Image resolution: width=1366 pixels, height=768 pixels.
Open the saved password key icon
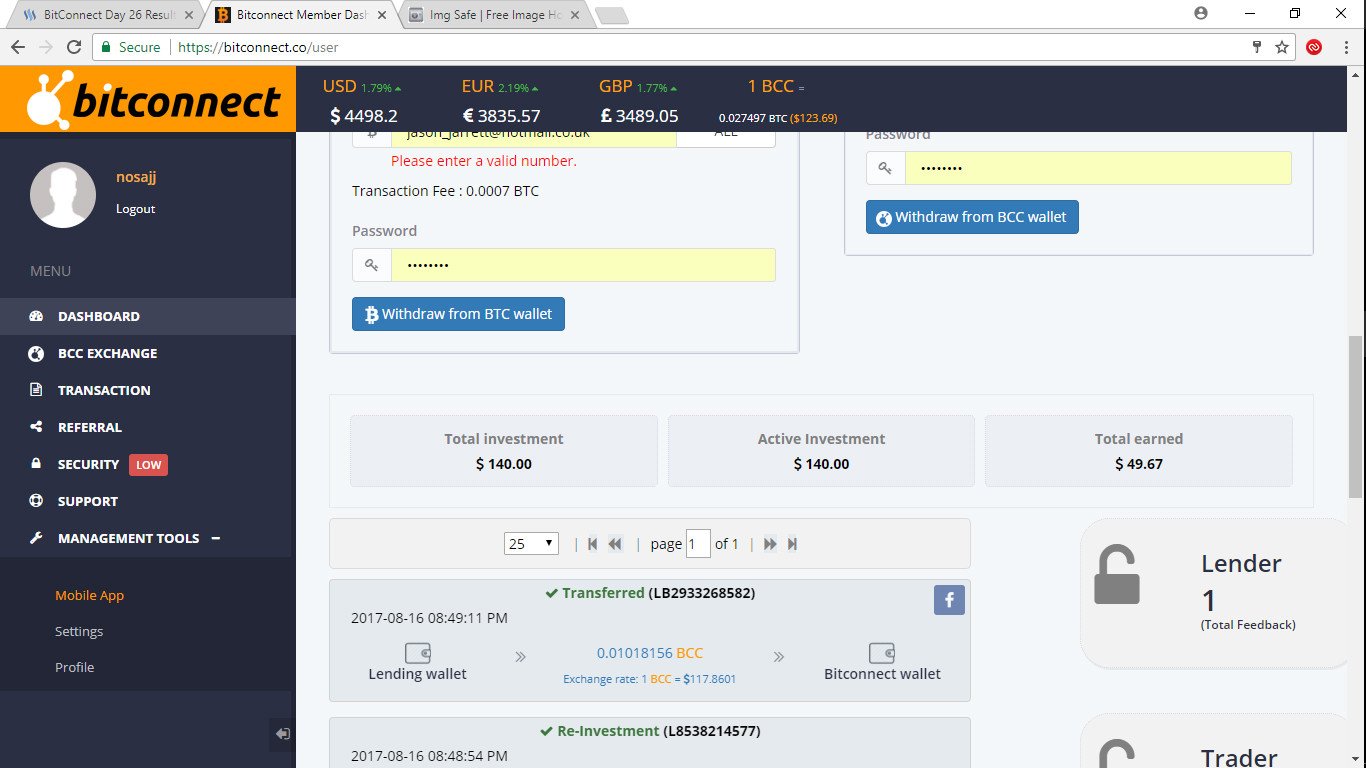1257,47
